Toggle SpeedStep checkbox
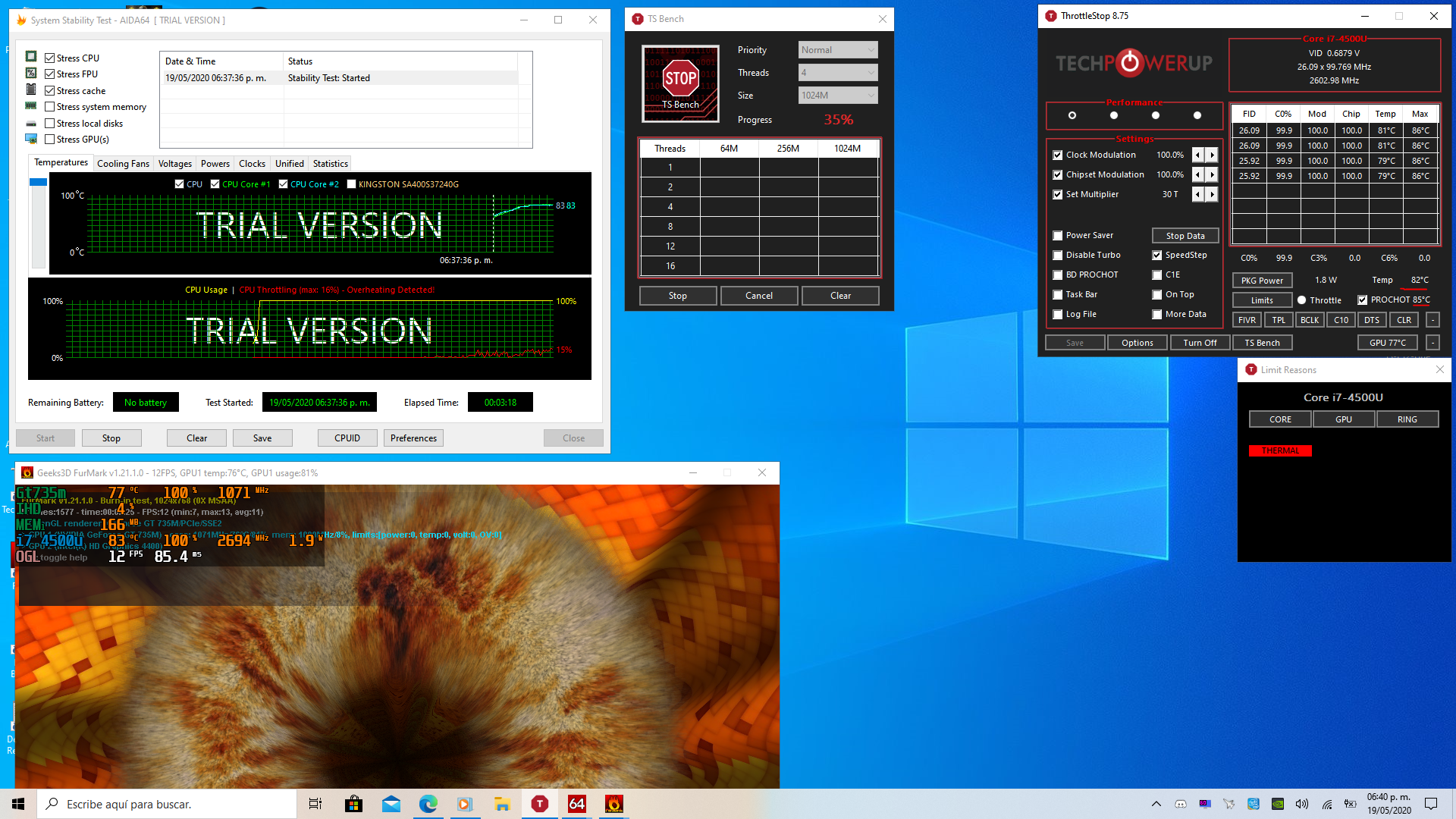This screenshot has width=1456, height=819. click(x=1157, y=255)
